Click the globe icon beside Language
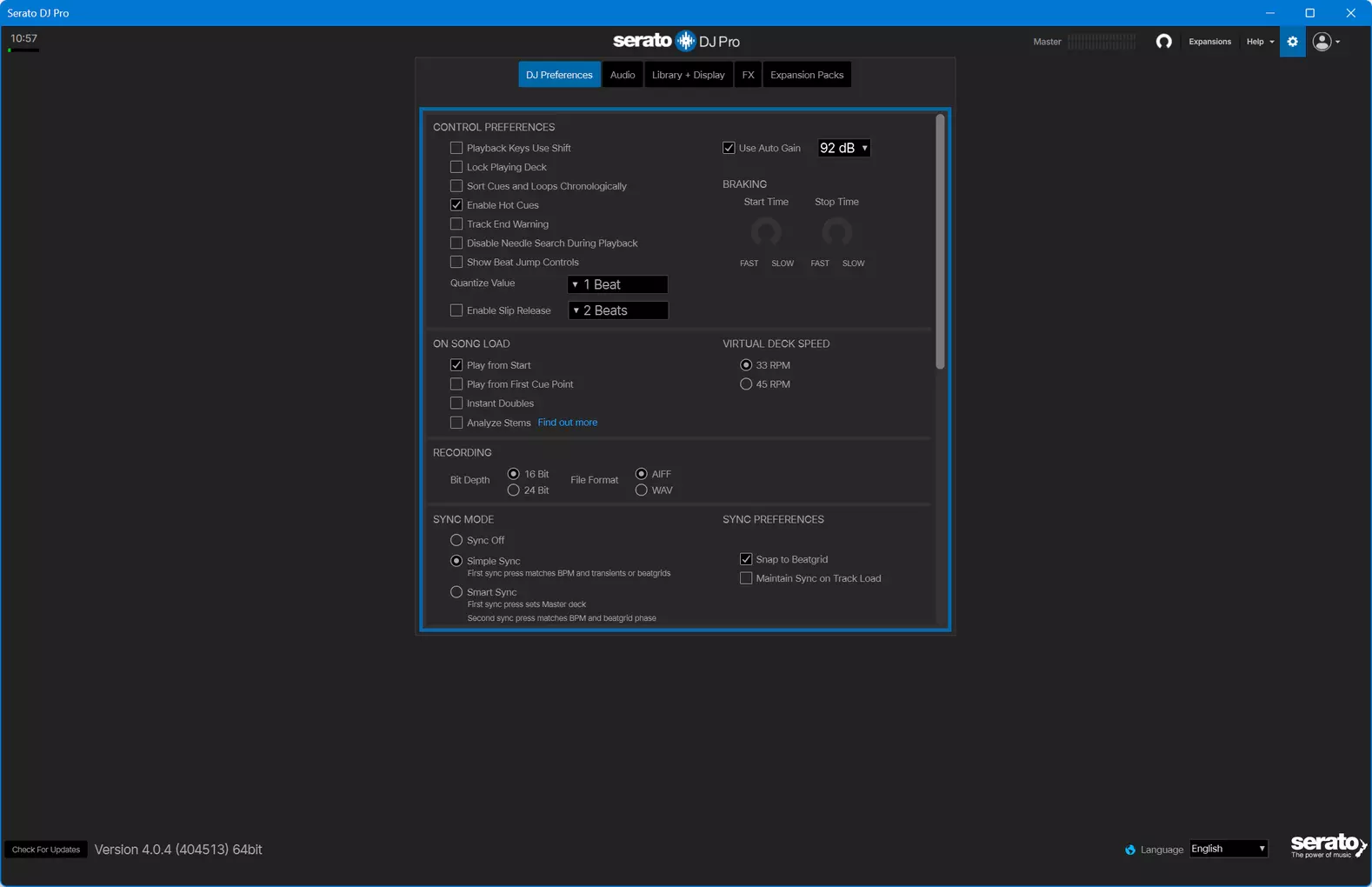Screen dimensions: 1372x887 (x=1130, y=850)
